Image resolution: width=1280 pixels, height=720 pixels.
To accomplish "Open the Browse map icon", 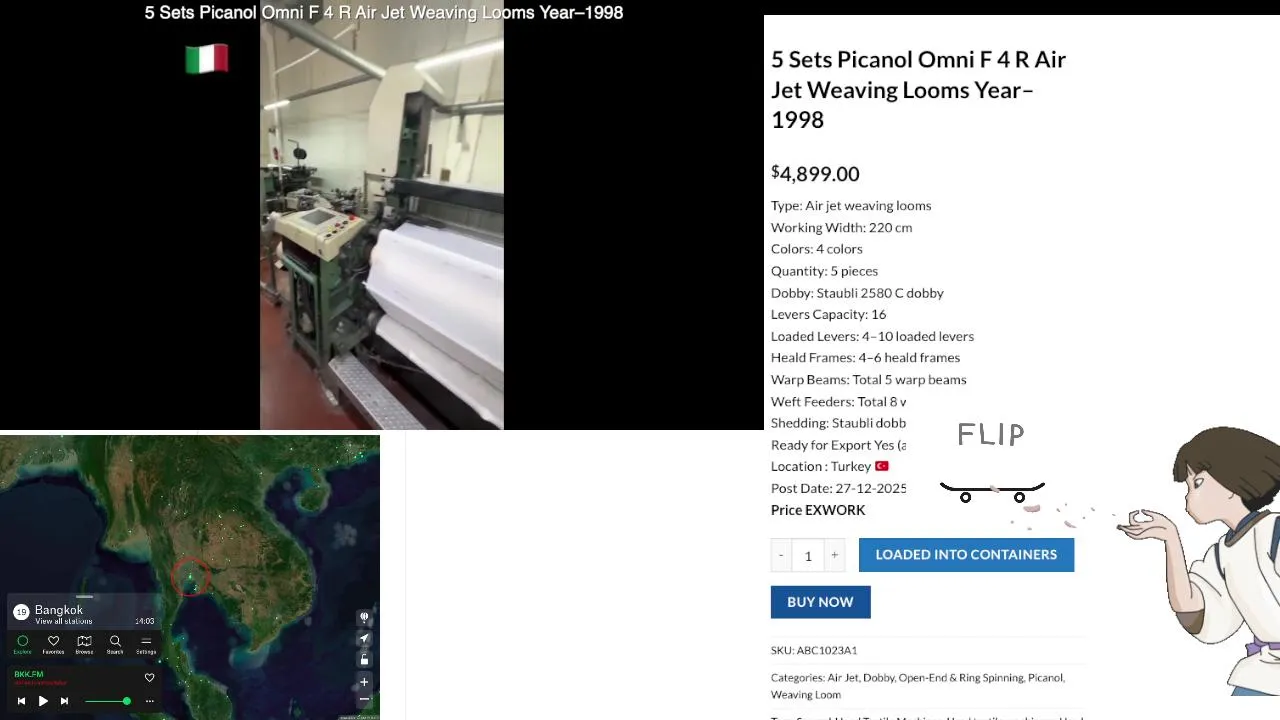I will pos(84,644).
